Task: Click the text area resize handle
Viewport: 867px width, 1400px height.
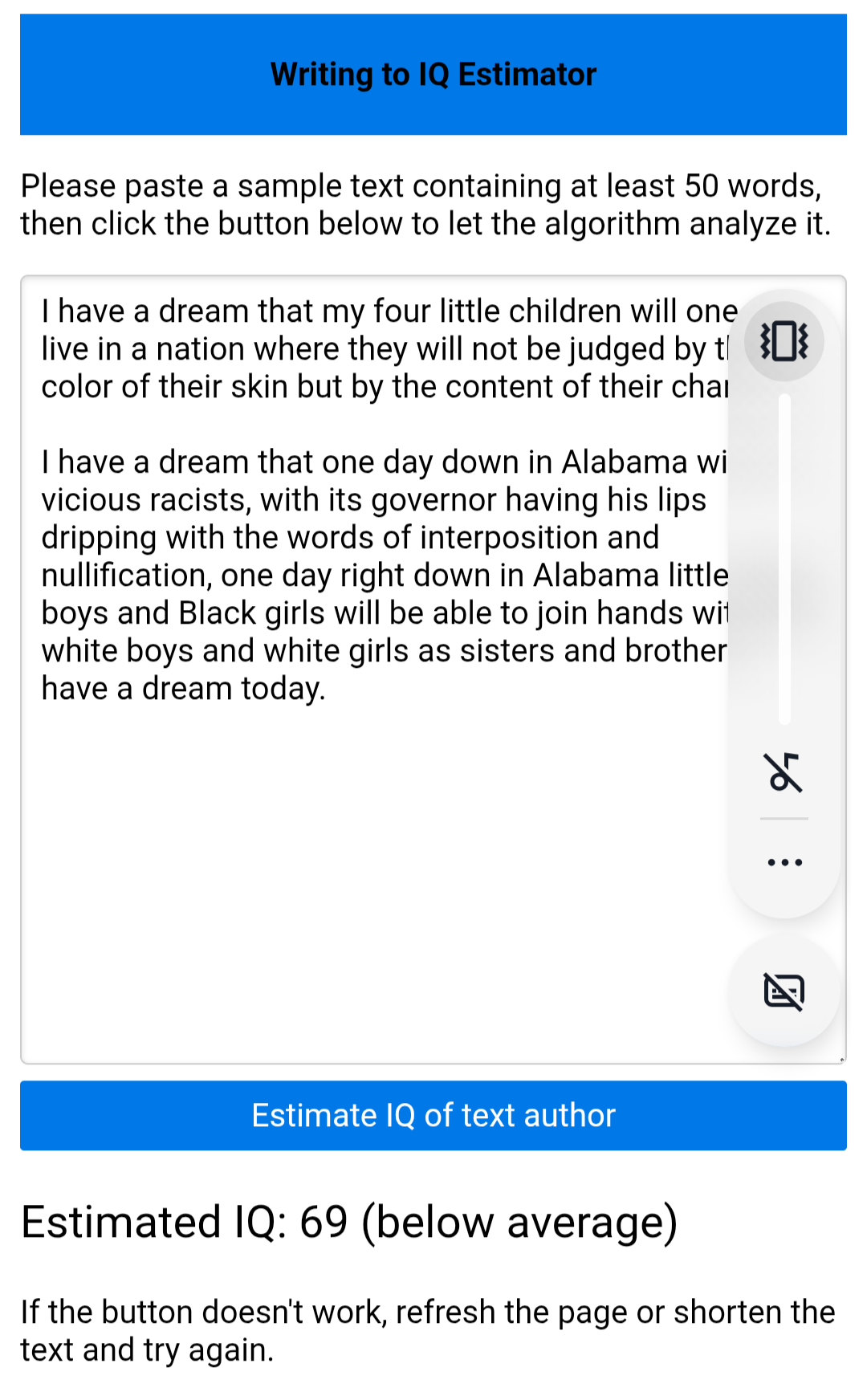Action: (x=841, y=1059)
